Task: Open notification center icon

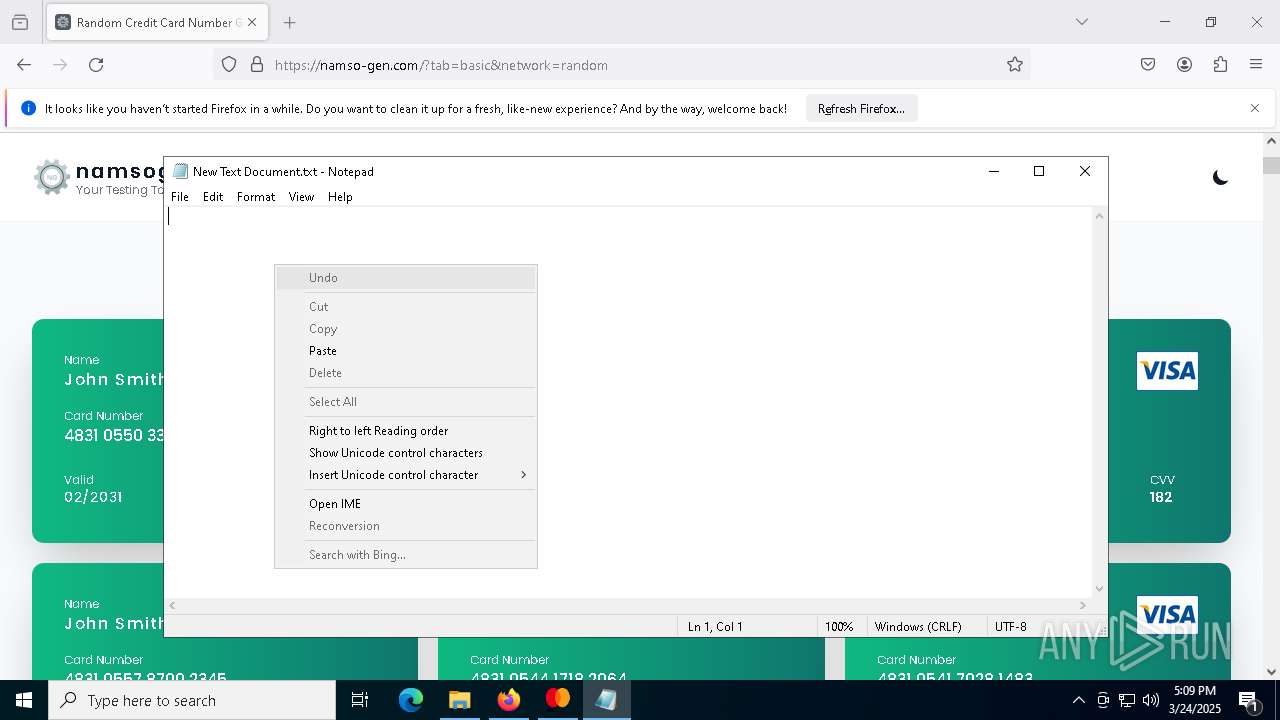Action: pyautogui.click(x=1249, y=700)
